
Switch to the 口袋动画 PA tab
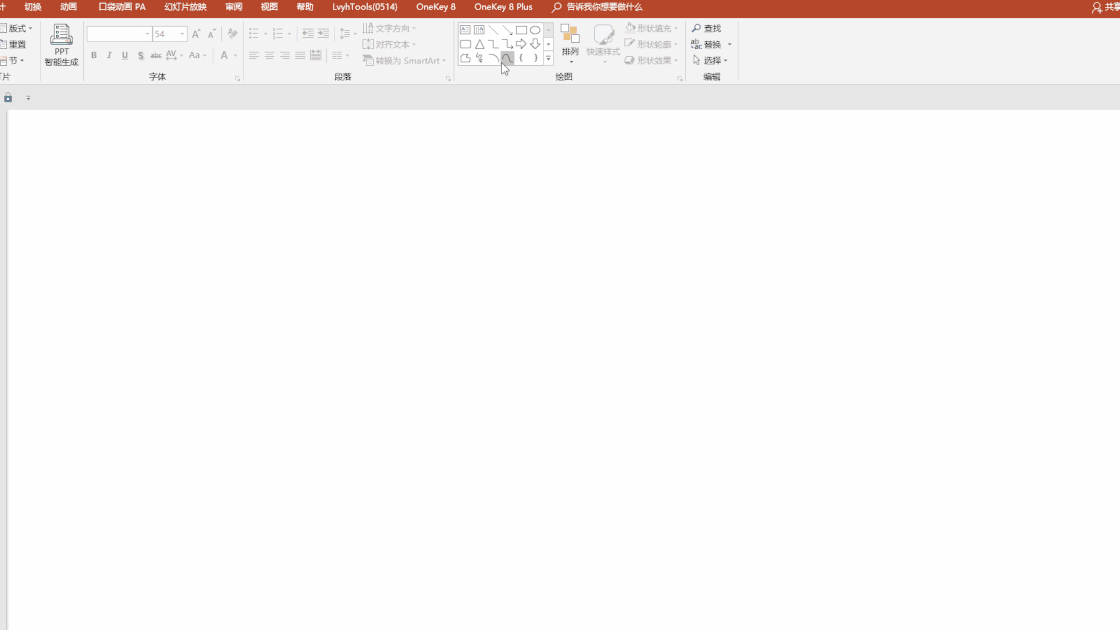tap(121, 7)
